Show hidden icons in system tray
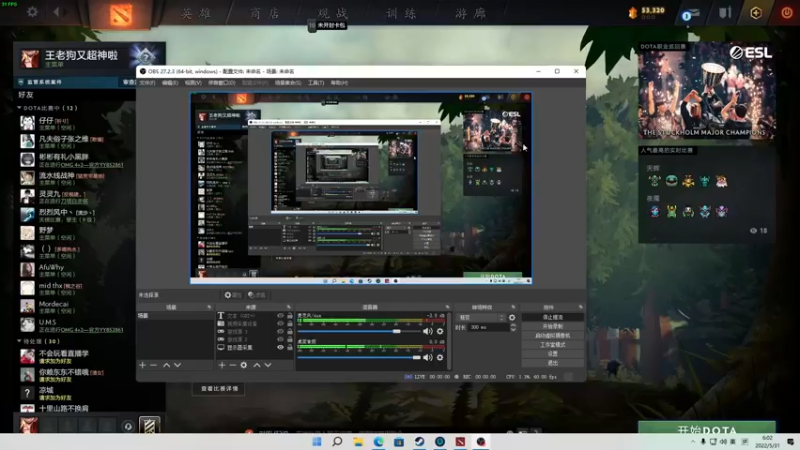The height and width of the screenshot is (450, 800). (x=693, y=442)
